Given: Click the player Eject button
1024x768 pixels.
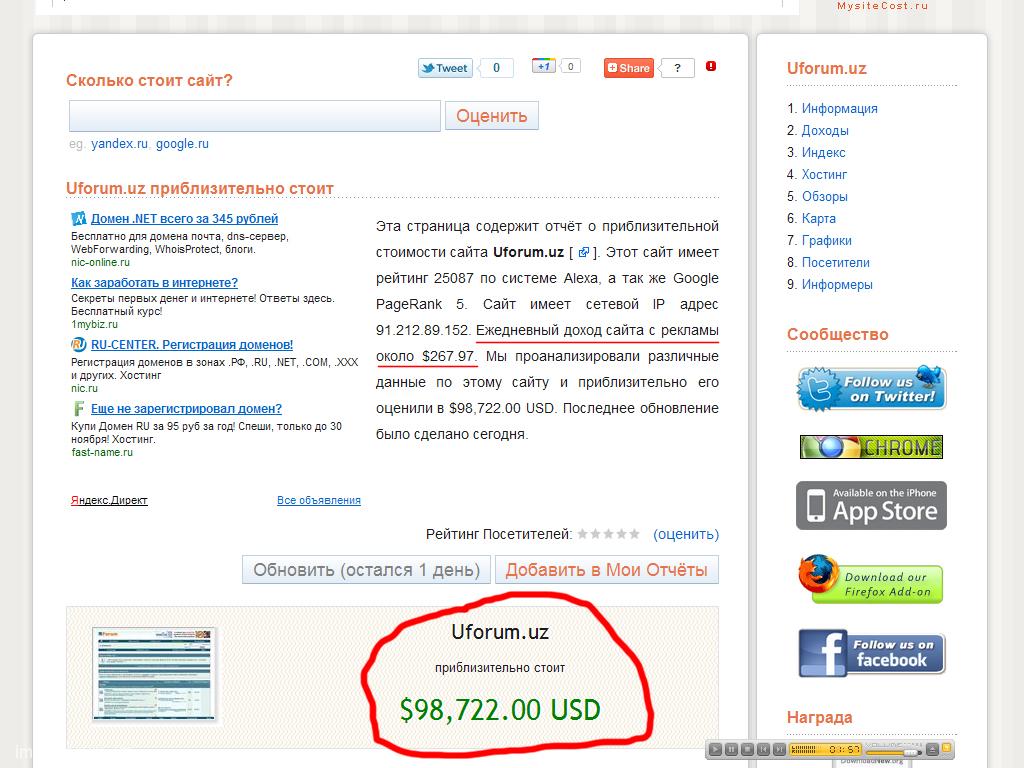Looking at the screenshot, I should (x=933, y=749).
